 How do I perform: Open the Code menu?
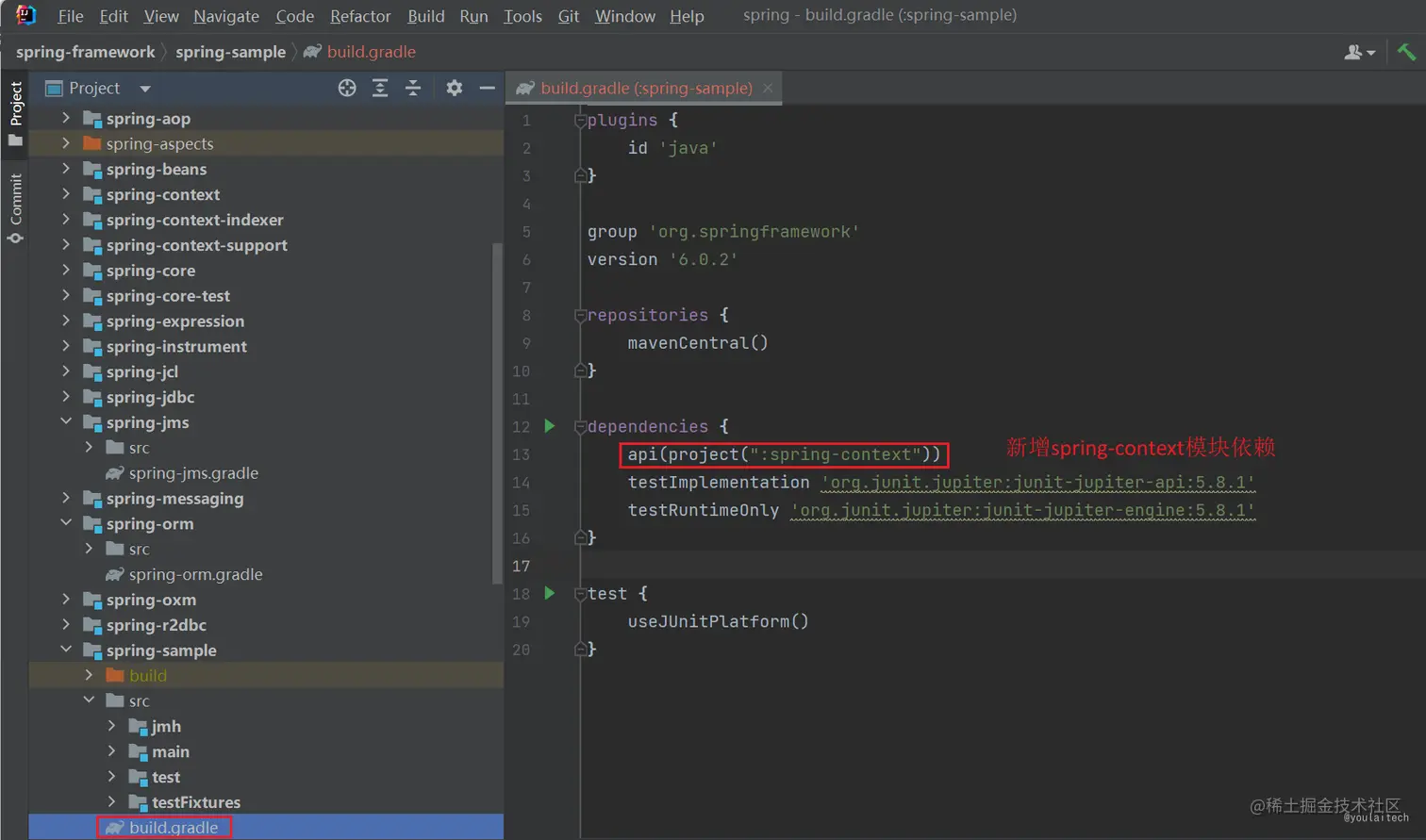pos(294,16)
